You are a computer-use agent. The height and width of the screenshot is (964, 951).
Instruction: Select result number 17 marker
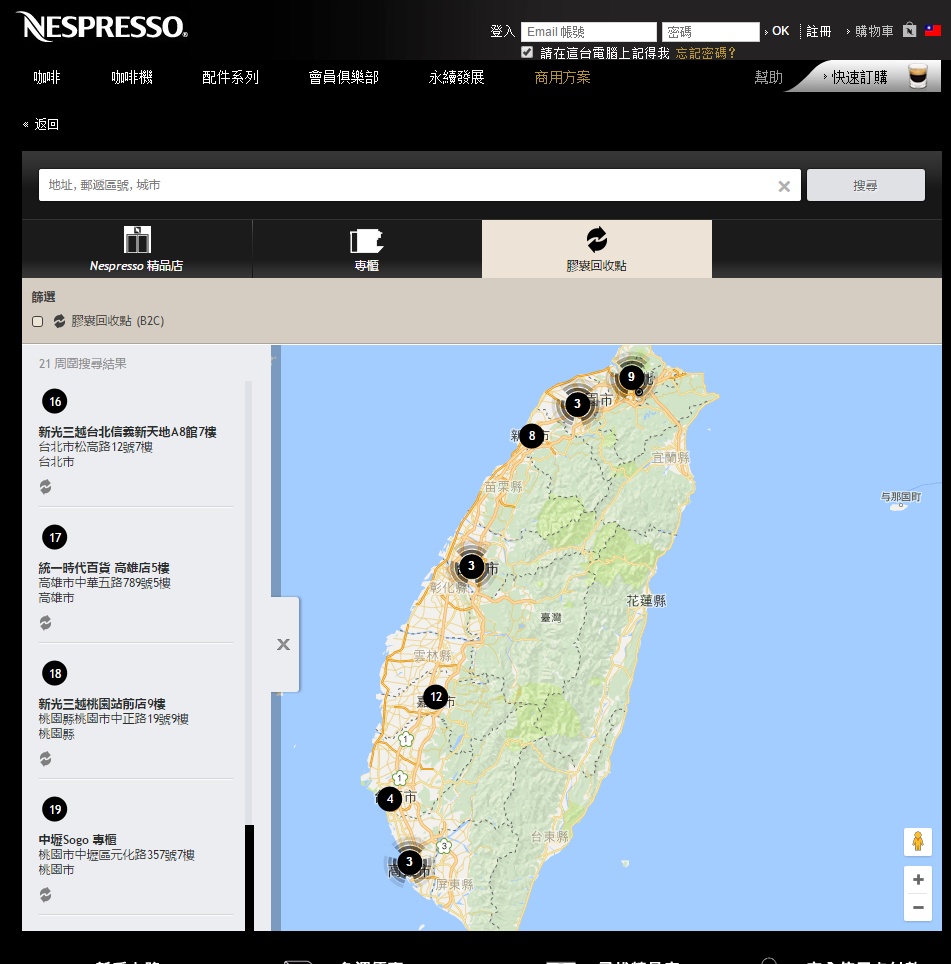point(55,537)
